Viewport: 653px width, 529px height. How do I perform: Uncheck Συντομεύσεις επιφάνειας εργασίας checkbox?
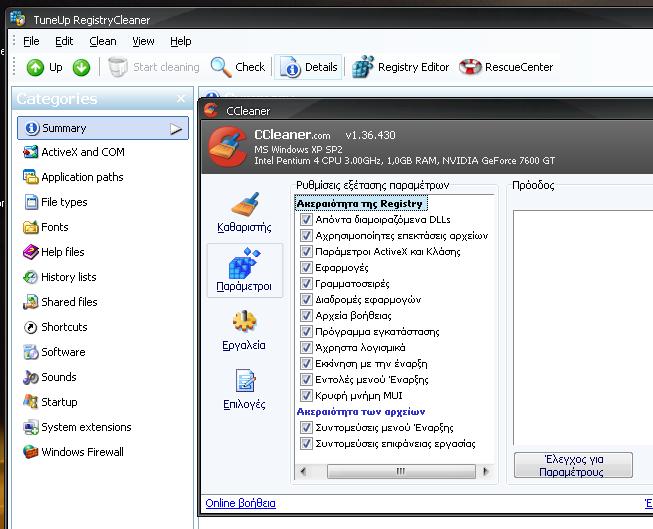(306, 444)
